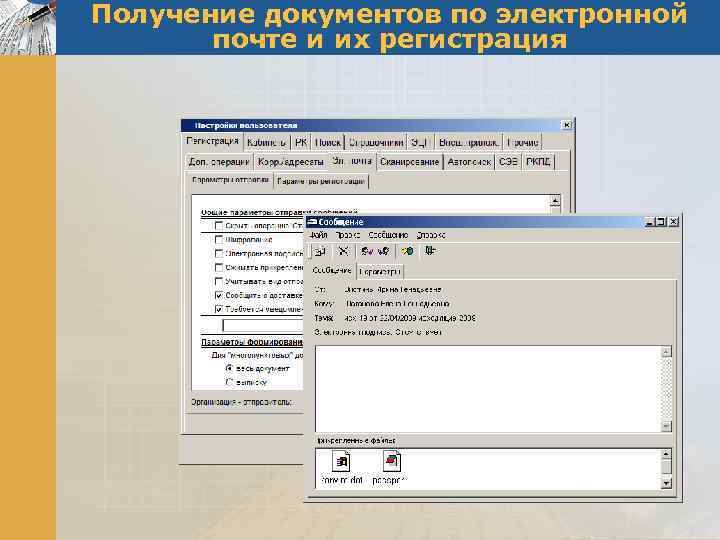Click the recipient name next to Кому
This screenshot has width=720, height=540.
pos(397,304)
